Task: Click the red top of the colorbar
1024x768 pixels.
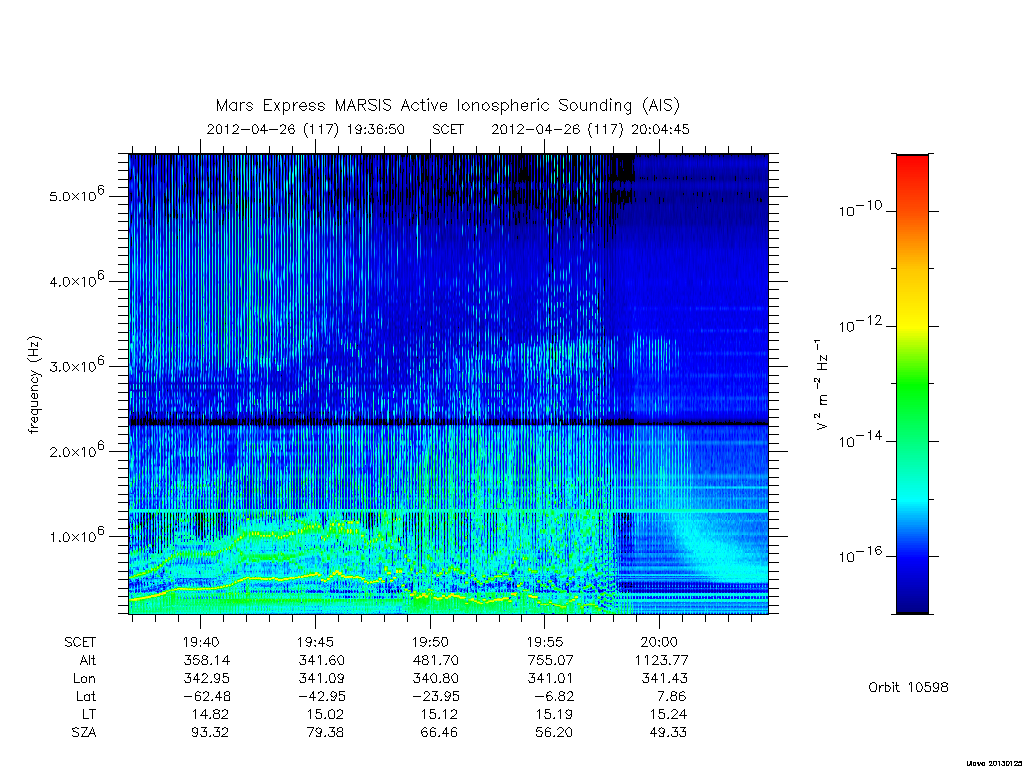Action: 912,163
